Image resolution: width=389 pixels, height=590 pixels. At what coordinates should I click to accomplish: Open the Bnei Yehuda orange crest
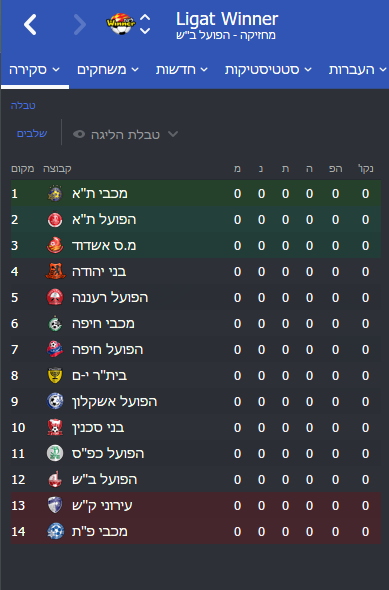tap(55, 271)
